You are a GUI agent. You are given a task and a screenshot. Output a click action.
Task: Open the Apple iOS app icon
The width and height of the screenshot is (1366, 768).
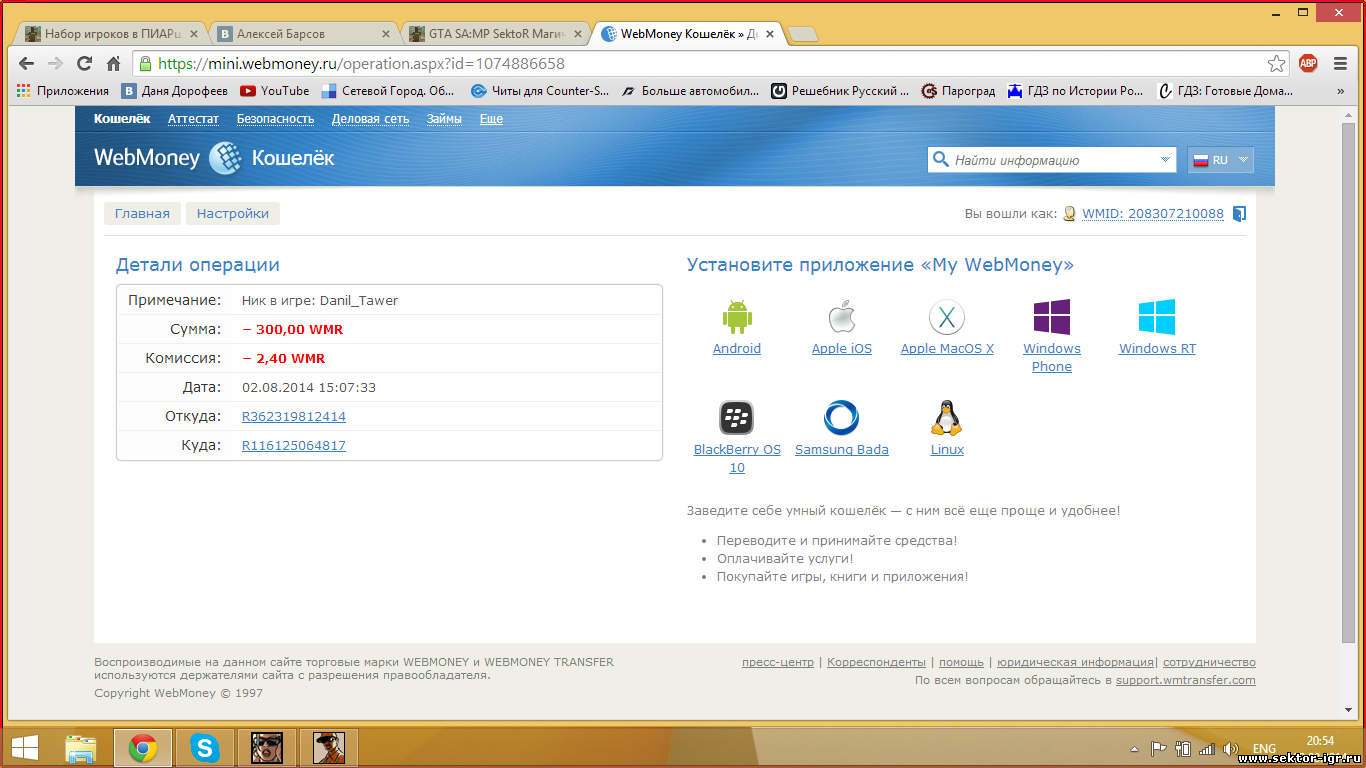[842, 317]
